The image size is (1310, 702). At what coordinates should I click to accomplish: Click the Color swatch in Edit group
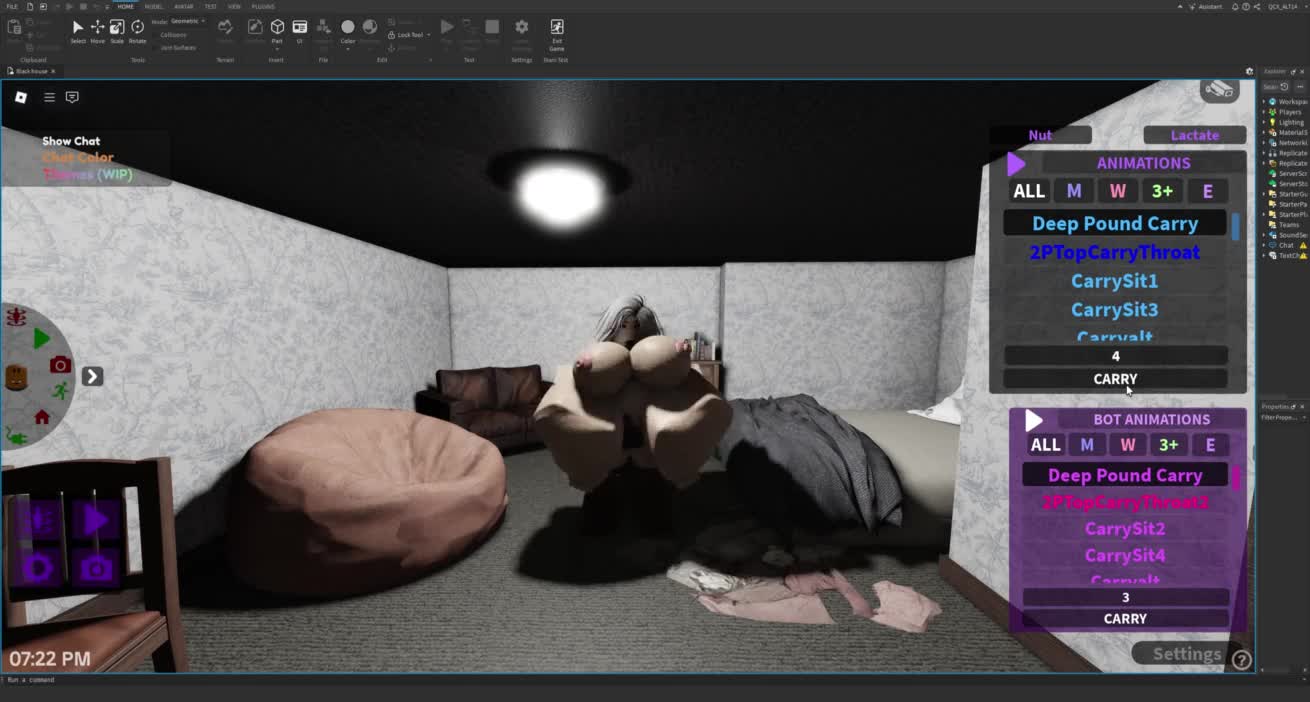(347, 28)
